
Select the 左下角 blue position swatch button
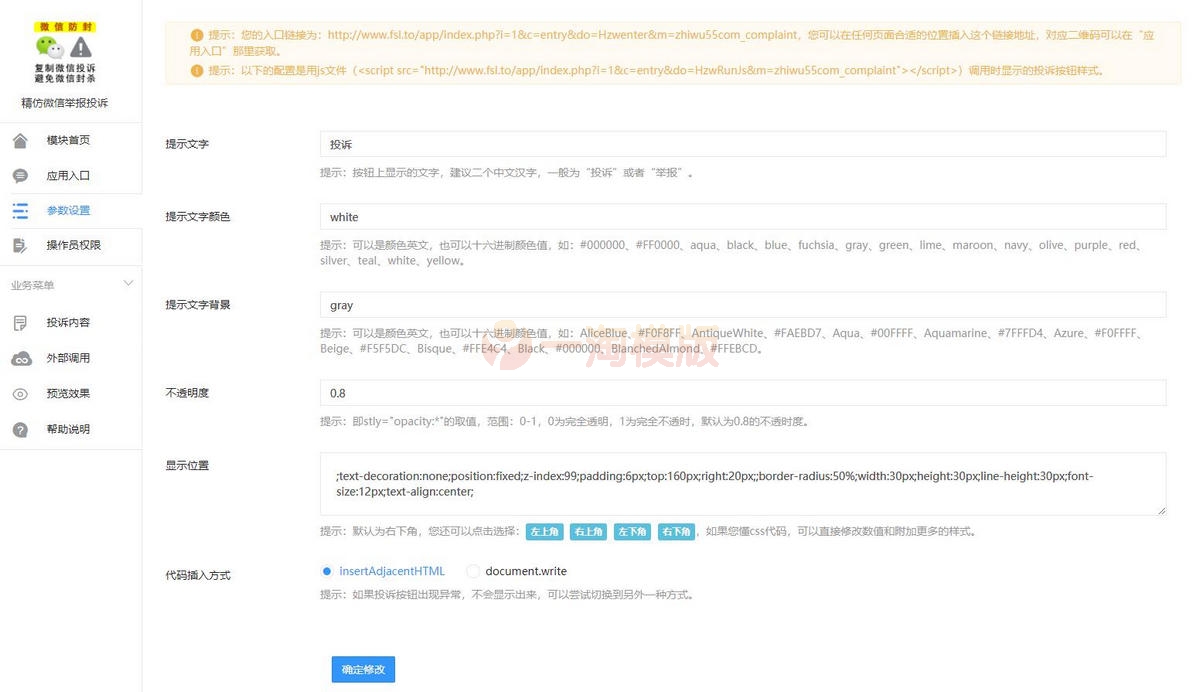coord(632,532)
